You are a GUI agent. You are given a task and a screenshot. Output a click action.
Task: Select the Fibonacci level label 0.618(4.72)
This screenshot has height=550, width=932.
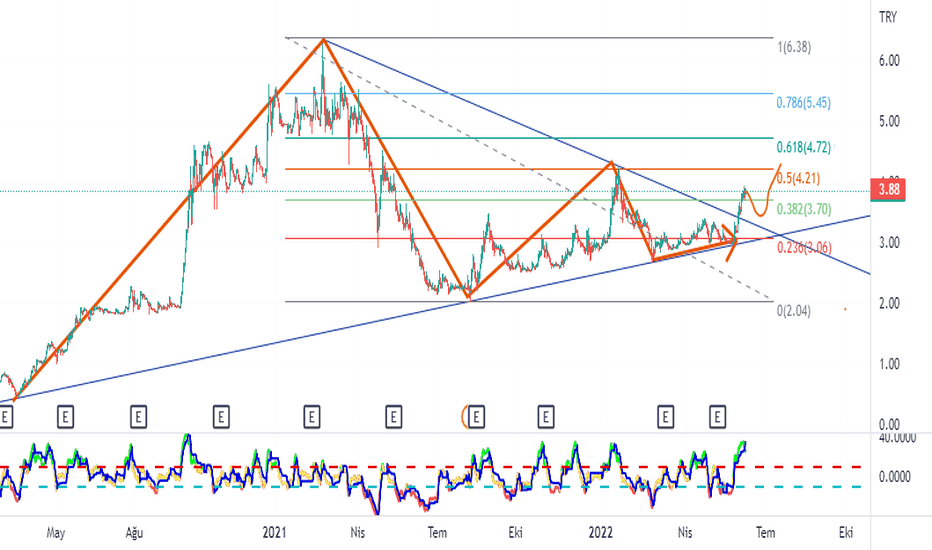[x=803, y=147]
